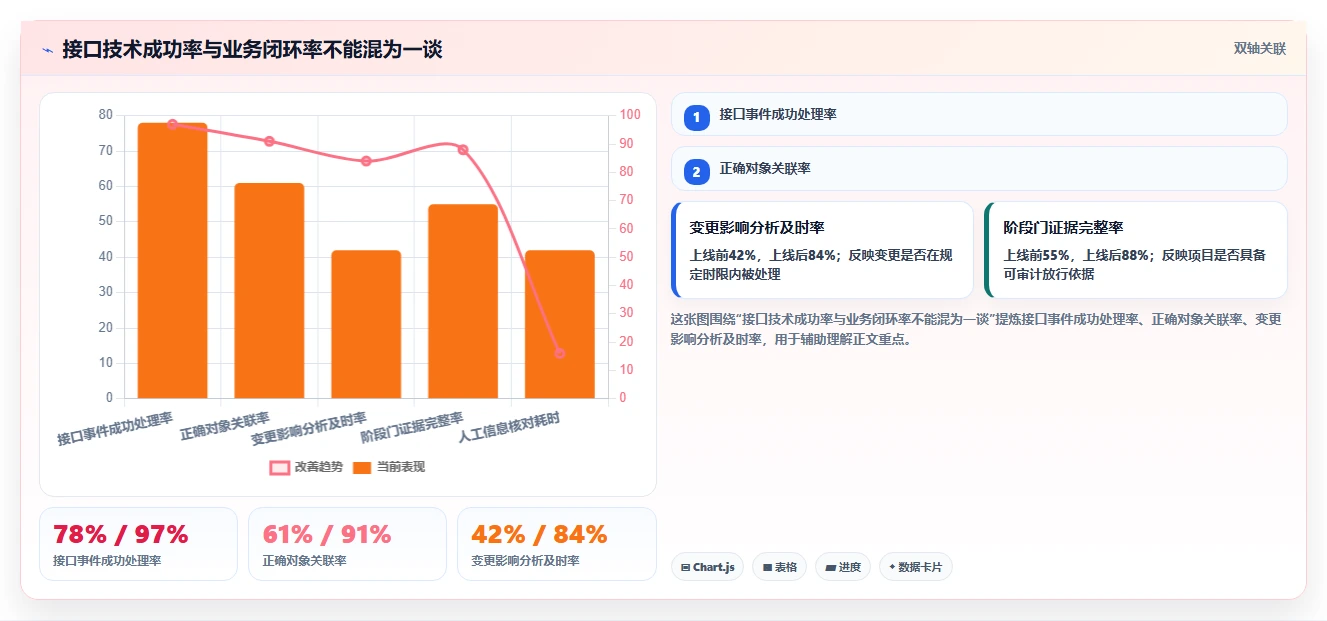Toggle the 当前表现 legend entry

[x=389, y=467]
